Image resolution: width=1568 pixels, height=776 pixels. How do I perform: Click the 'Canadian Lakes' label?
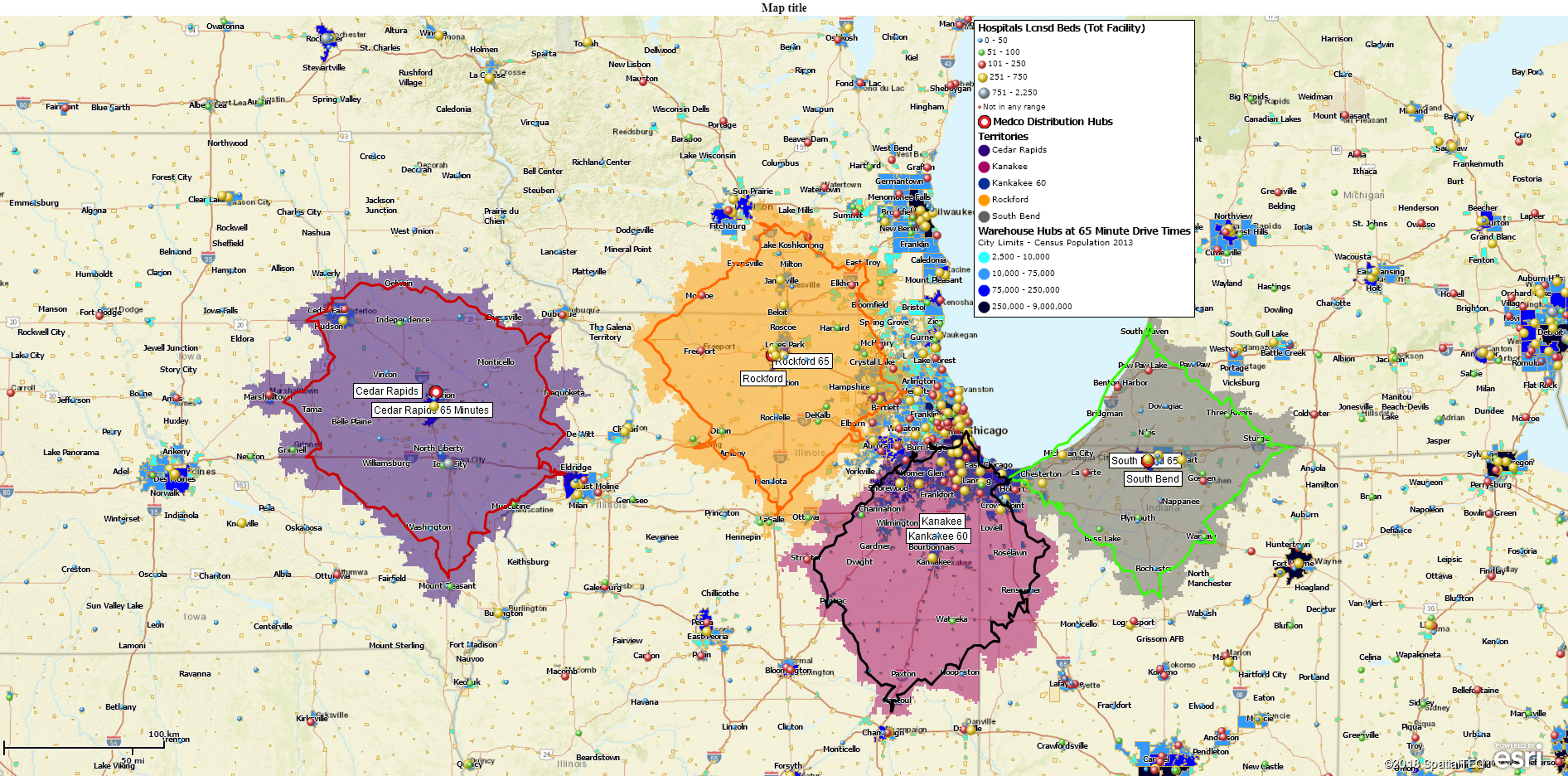pos(1272,119)
